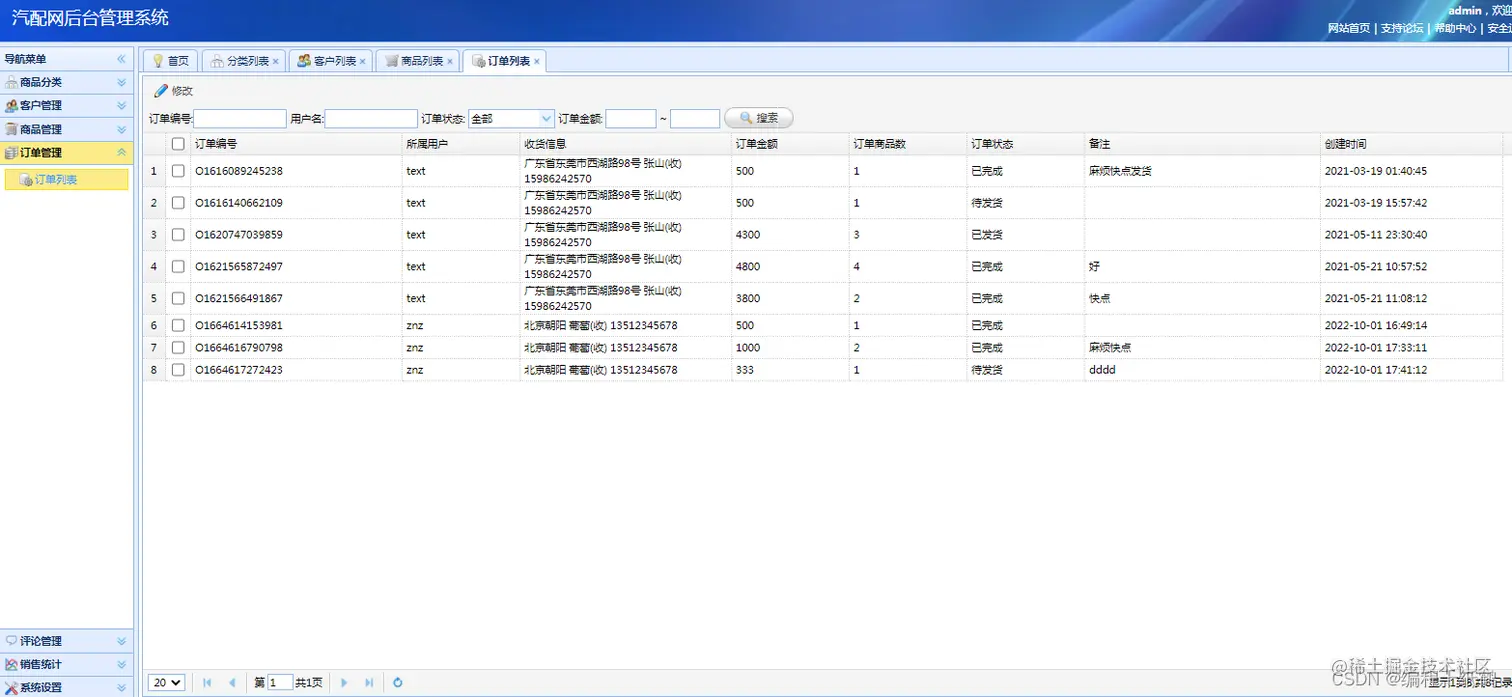Select the 订单列表 tab
1512x697 pixels.
505,61
